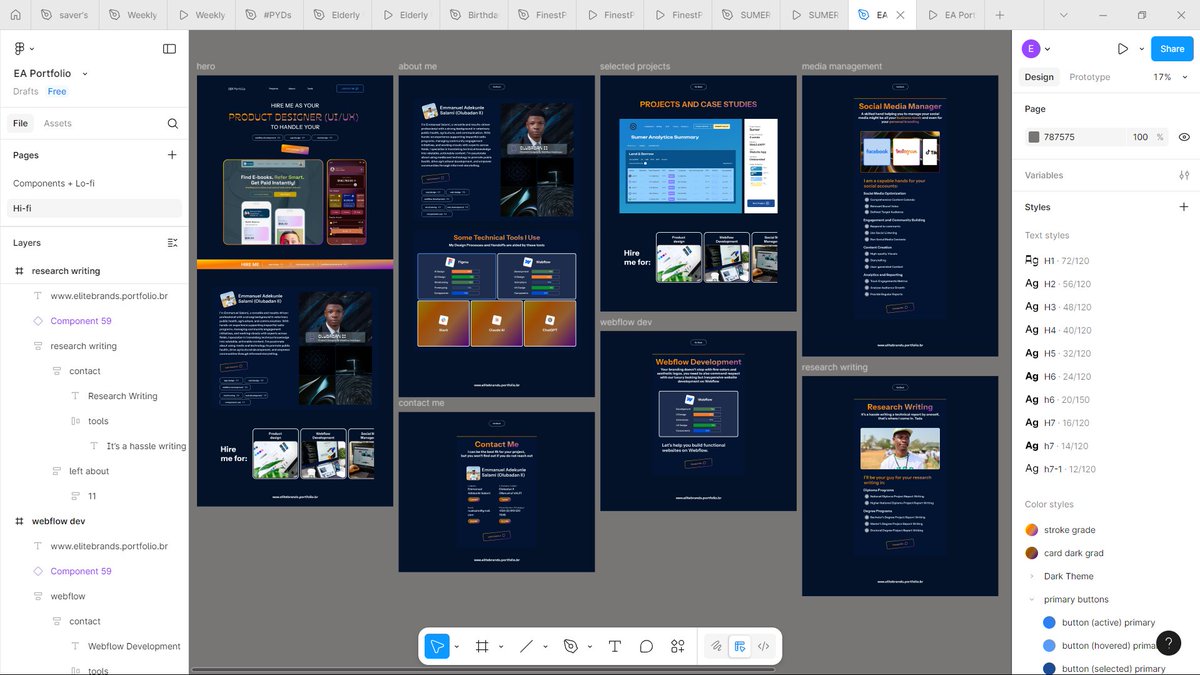This screenshot has width=1200, height=675.
Task: Toggle page background visibility eye icon
Action: click(1184, 137)
